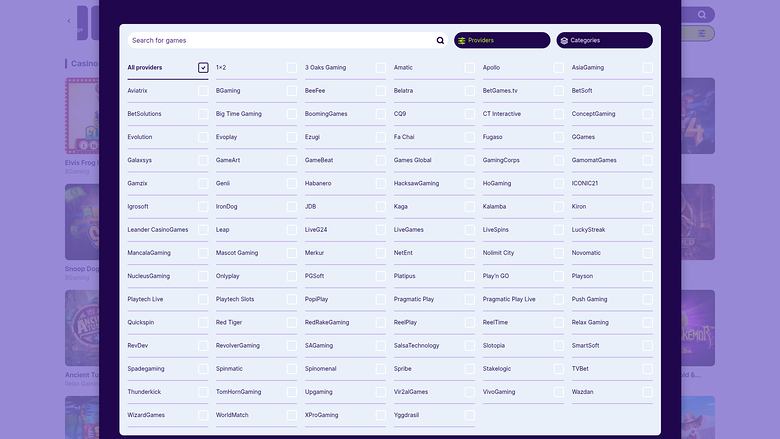This screenshot has height=439, width=780.
Task: Tick the AsiaGaming checkbox
Action: click(x=648, y=68)
